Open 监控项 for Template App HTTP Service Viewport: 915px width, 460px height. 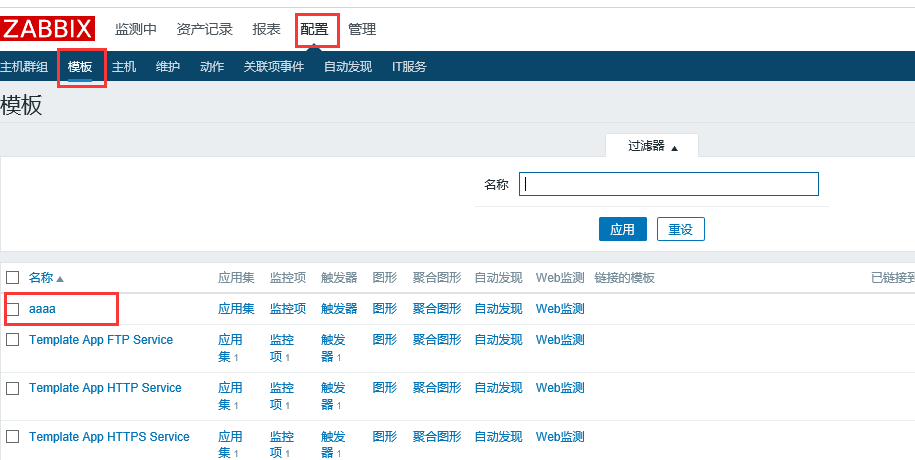click(x=281, y=396)
